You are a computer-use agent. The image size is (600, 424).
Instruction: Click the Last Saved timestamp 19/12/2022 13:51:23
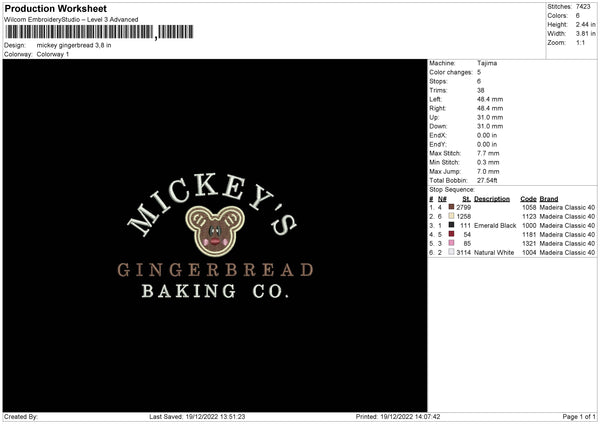pyautogui.click(x=215, y=417)
